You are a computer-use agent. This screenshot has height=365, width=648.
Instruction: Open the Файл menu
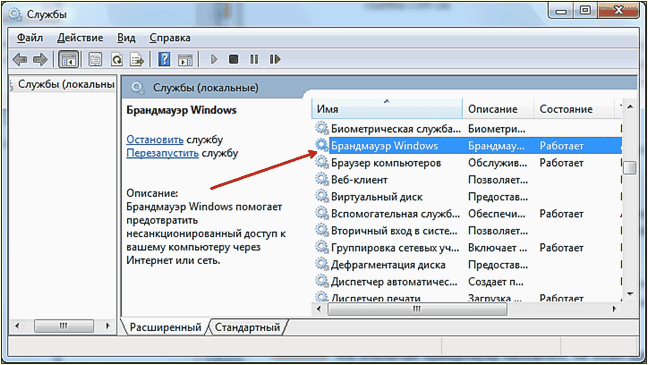tap(29, 38)
